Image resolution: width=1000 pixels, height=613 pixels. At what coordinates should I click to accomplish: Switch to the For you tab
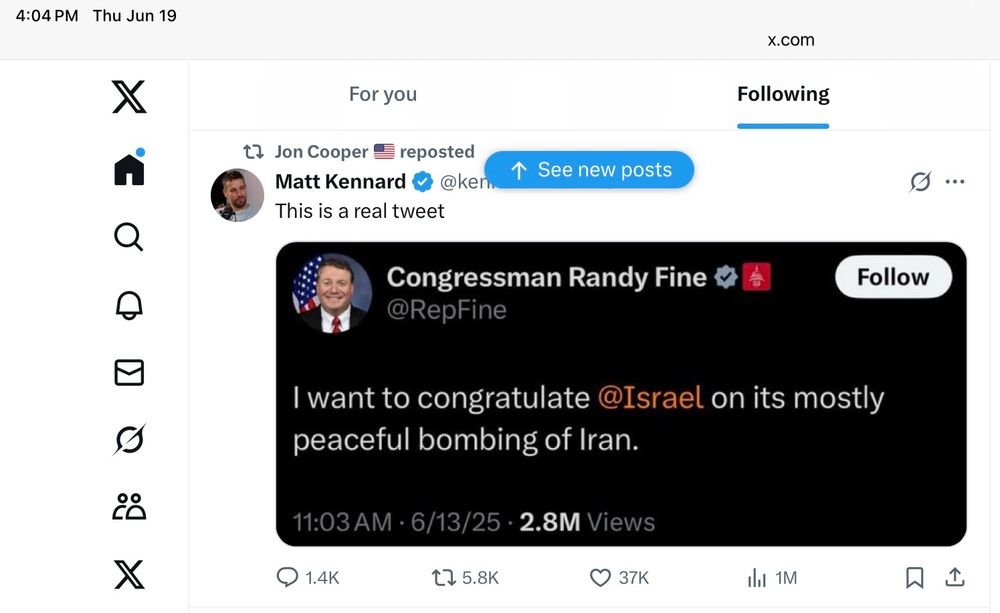pyautogui.click(x=383, y=94)
